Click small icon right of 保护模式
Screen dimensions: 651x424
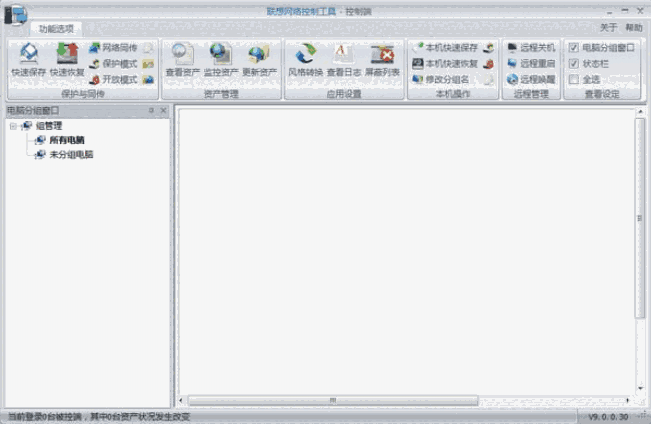[x=148, y=64]
